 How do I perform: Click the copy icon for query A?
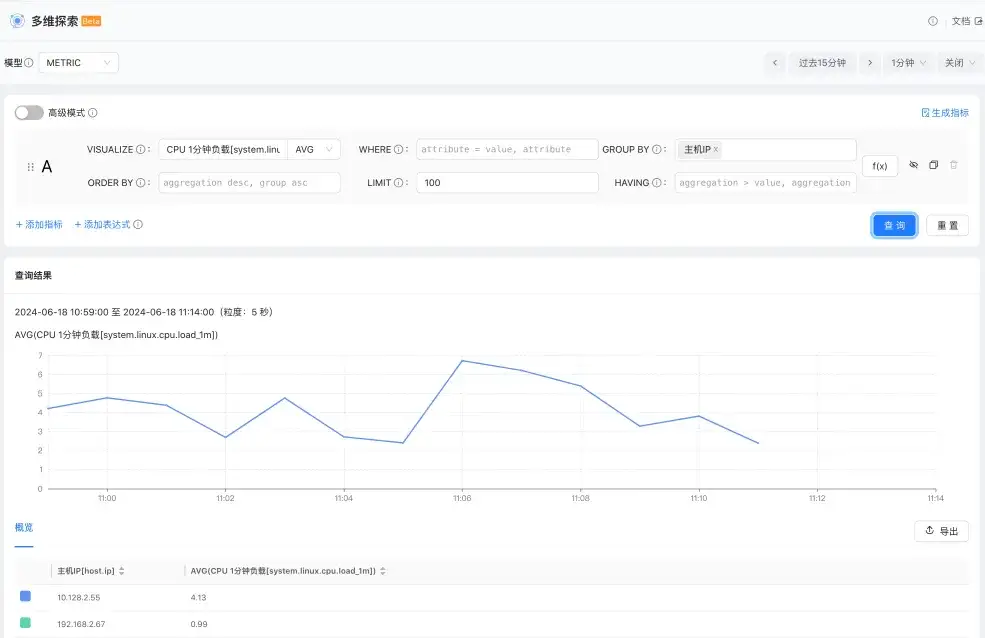click(x=933, y=165)
